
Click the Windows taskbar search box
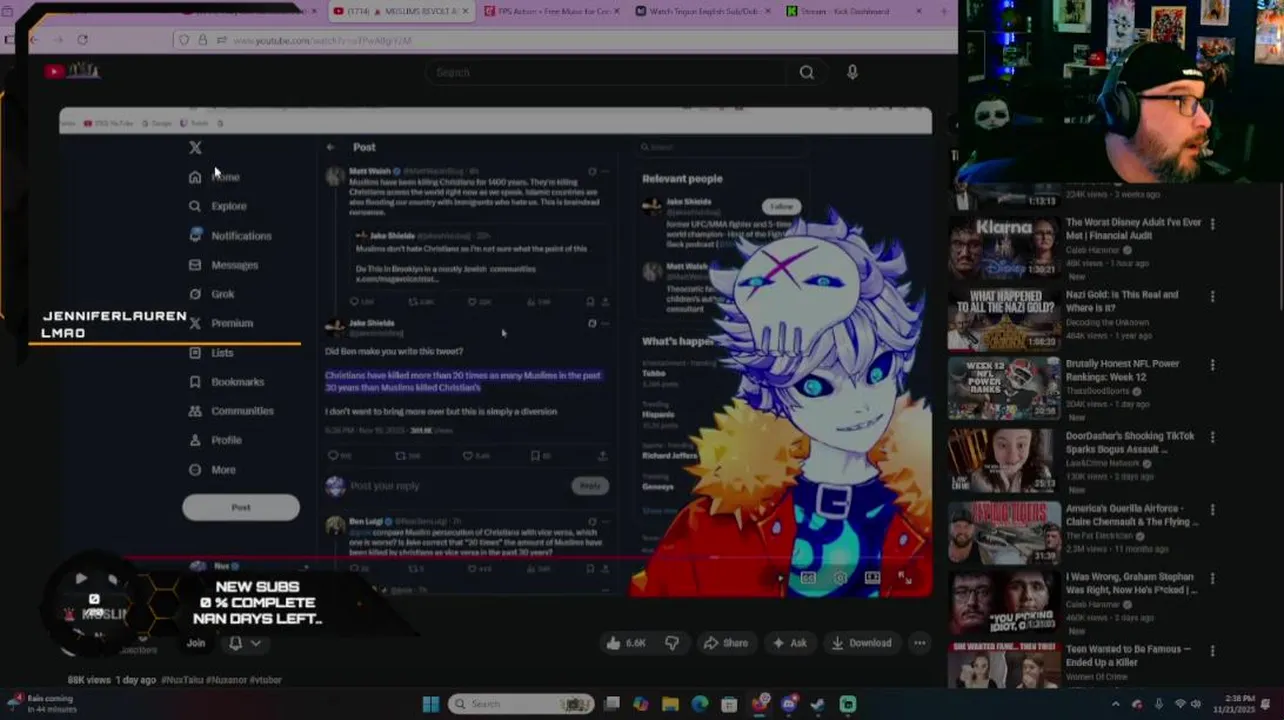(x=520, y=704)
